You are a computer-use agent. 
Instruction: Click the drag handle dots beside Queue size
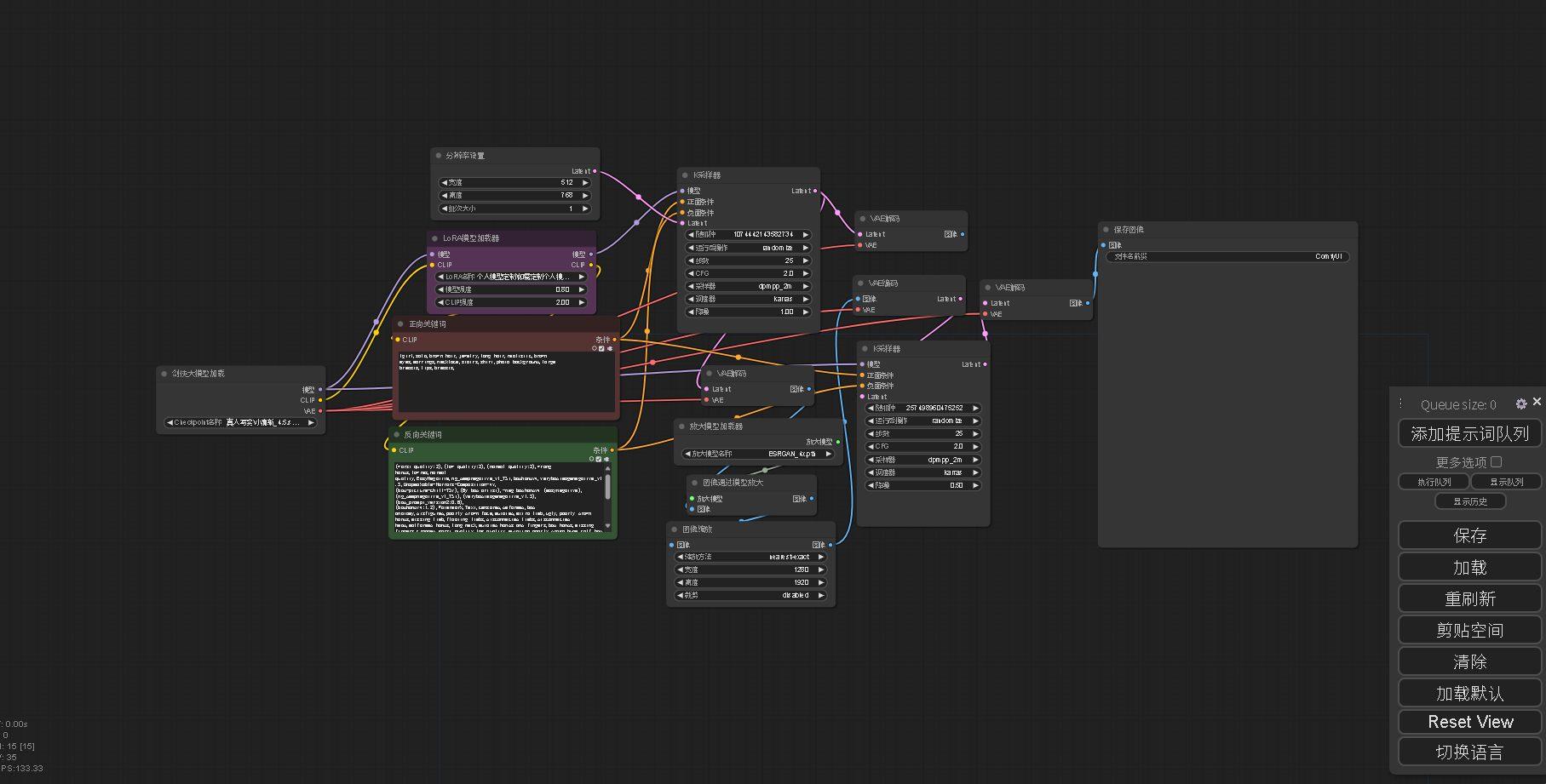[1400, 403]
